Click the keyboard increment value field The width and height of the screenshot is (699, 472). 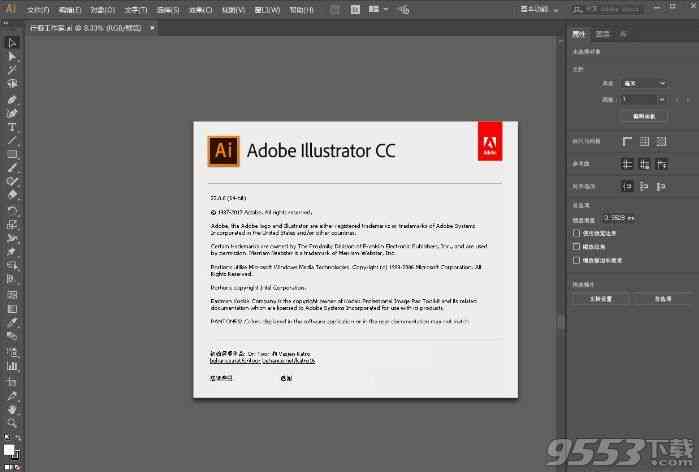pyautogui.click(x=618, y=218)
